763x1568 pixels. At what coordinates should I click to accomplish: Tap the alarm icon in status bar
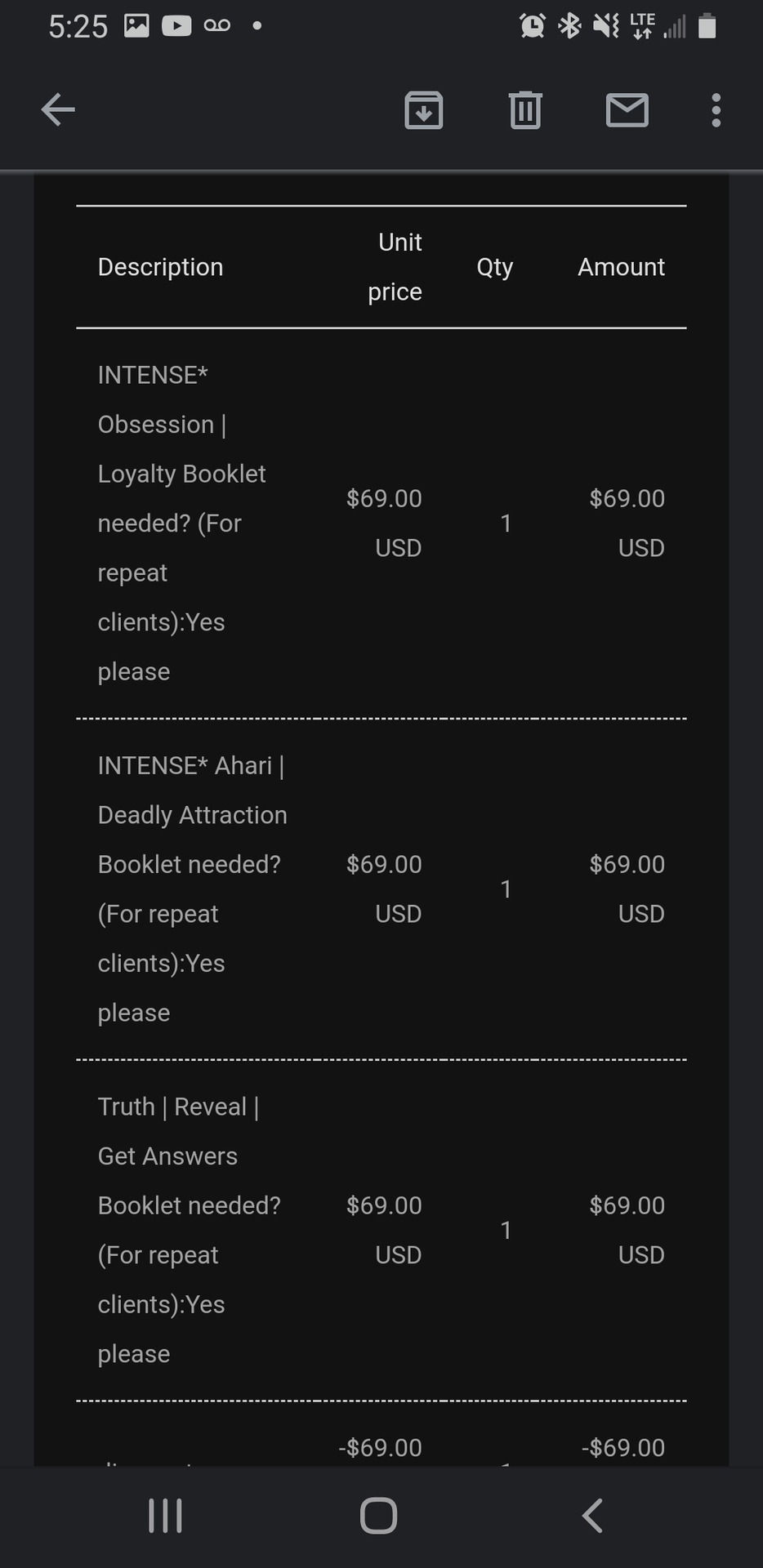[x=532, y=26]
